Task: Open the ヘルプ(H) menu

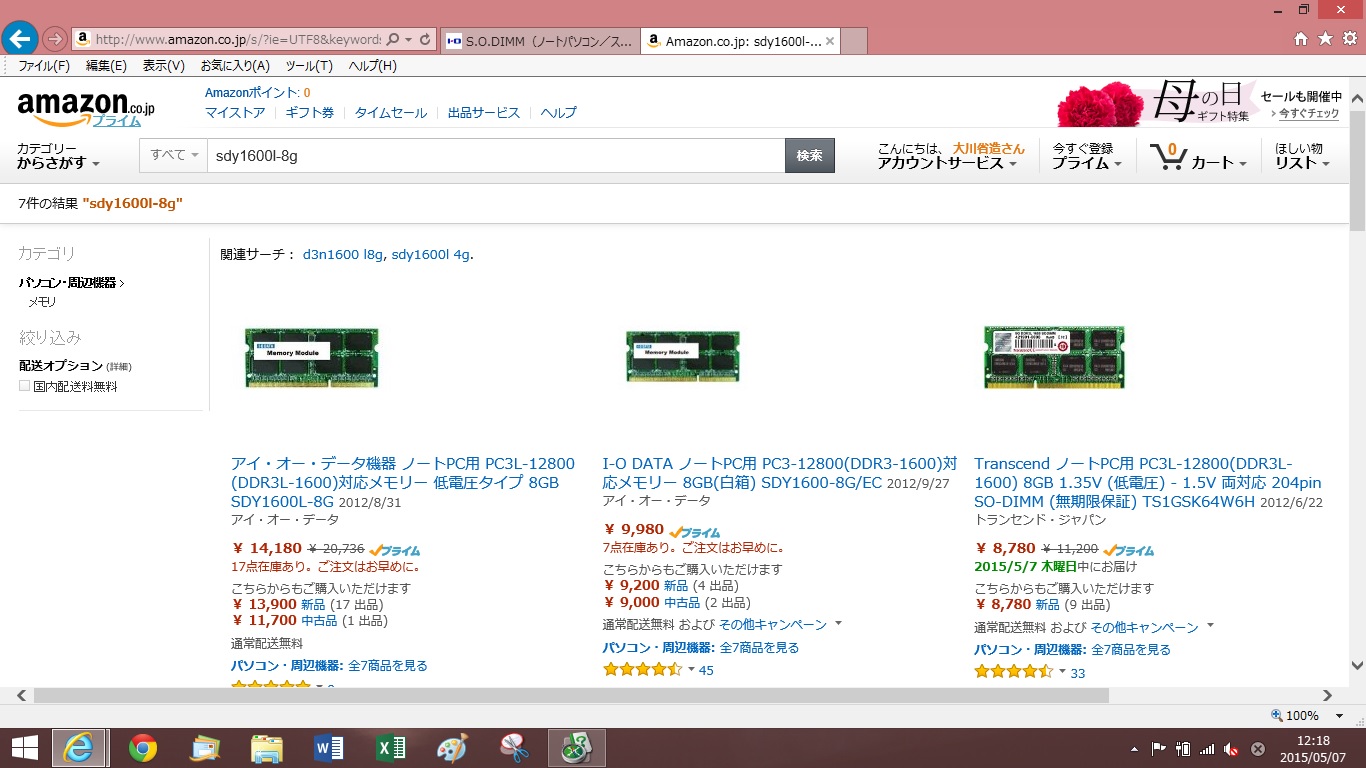Action: coord(372,66)
